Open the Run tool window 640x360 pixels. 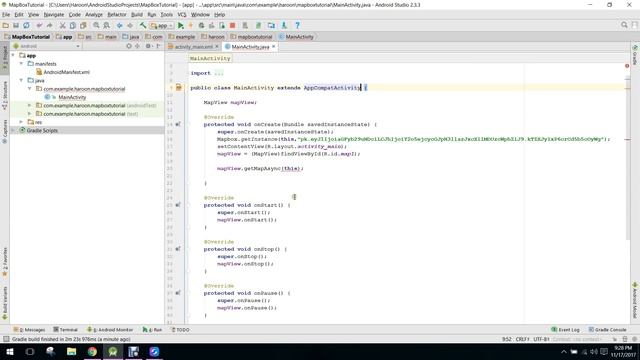(x=152, y=330)
